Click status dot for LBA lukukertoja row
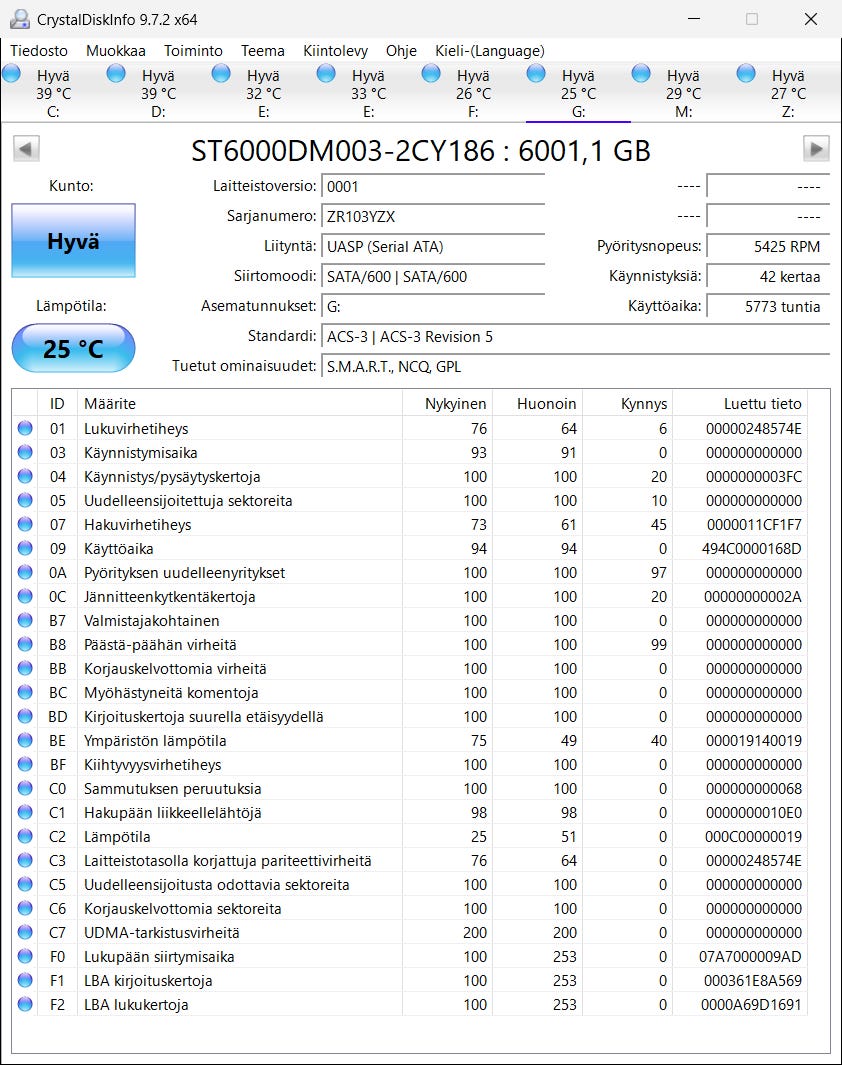The height and width of the screenshot is (1065, 842). (25, 1004)
